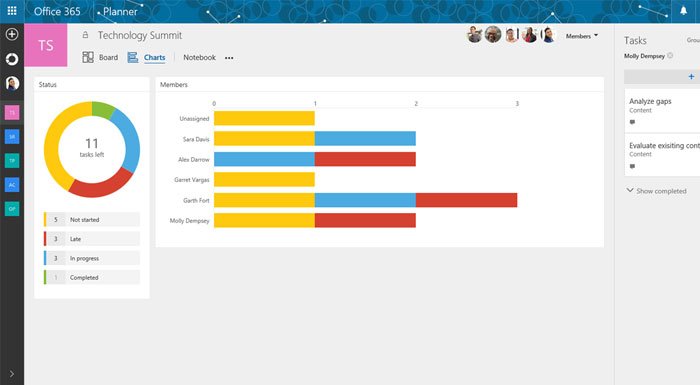Open the TP plan in sidebar
This screenshot has height=385, width=700.
[12, 161]
